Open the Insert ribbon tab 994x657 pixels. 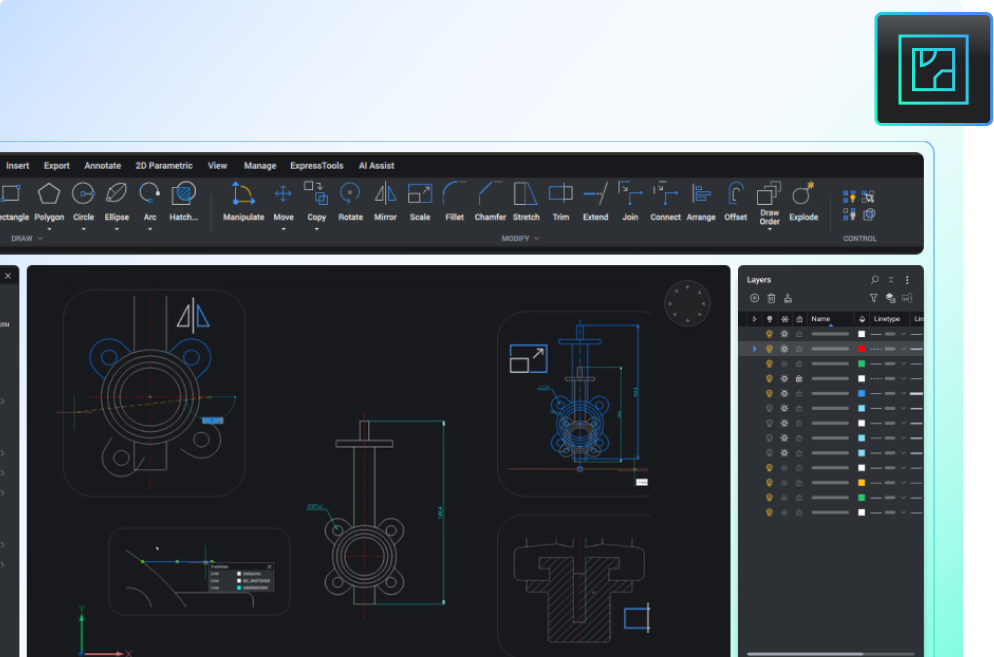(x=18, y=166)
